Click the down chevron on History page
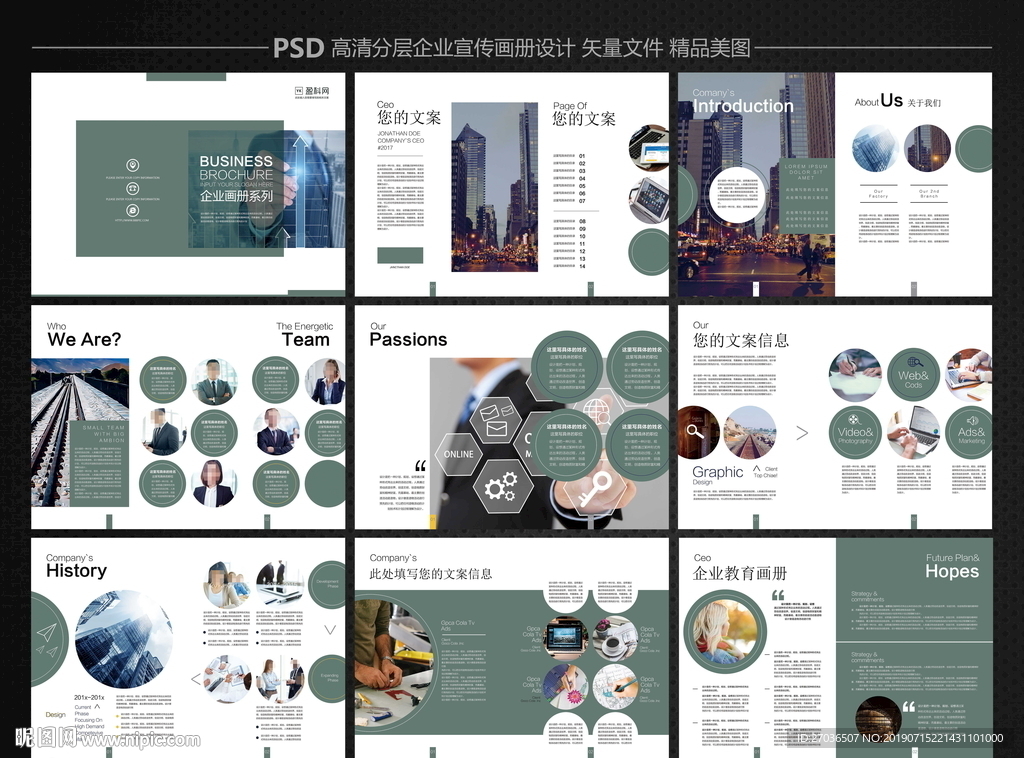 pos(330,630)
